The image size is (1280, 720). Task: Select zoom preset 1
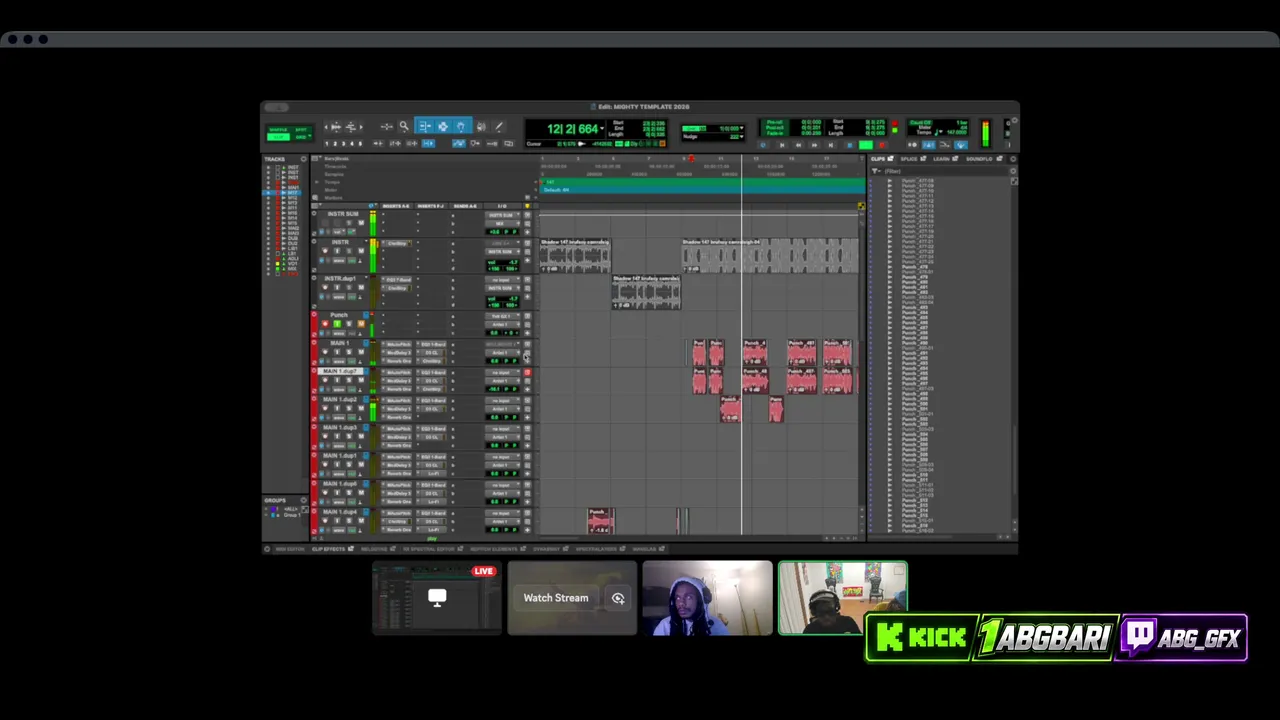[327, 144]
